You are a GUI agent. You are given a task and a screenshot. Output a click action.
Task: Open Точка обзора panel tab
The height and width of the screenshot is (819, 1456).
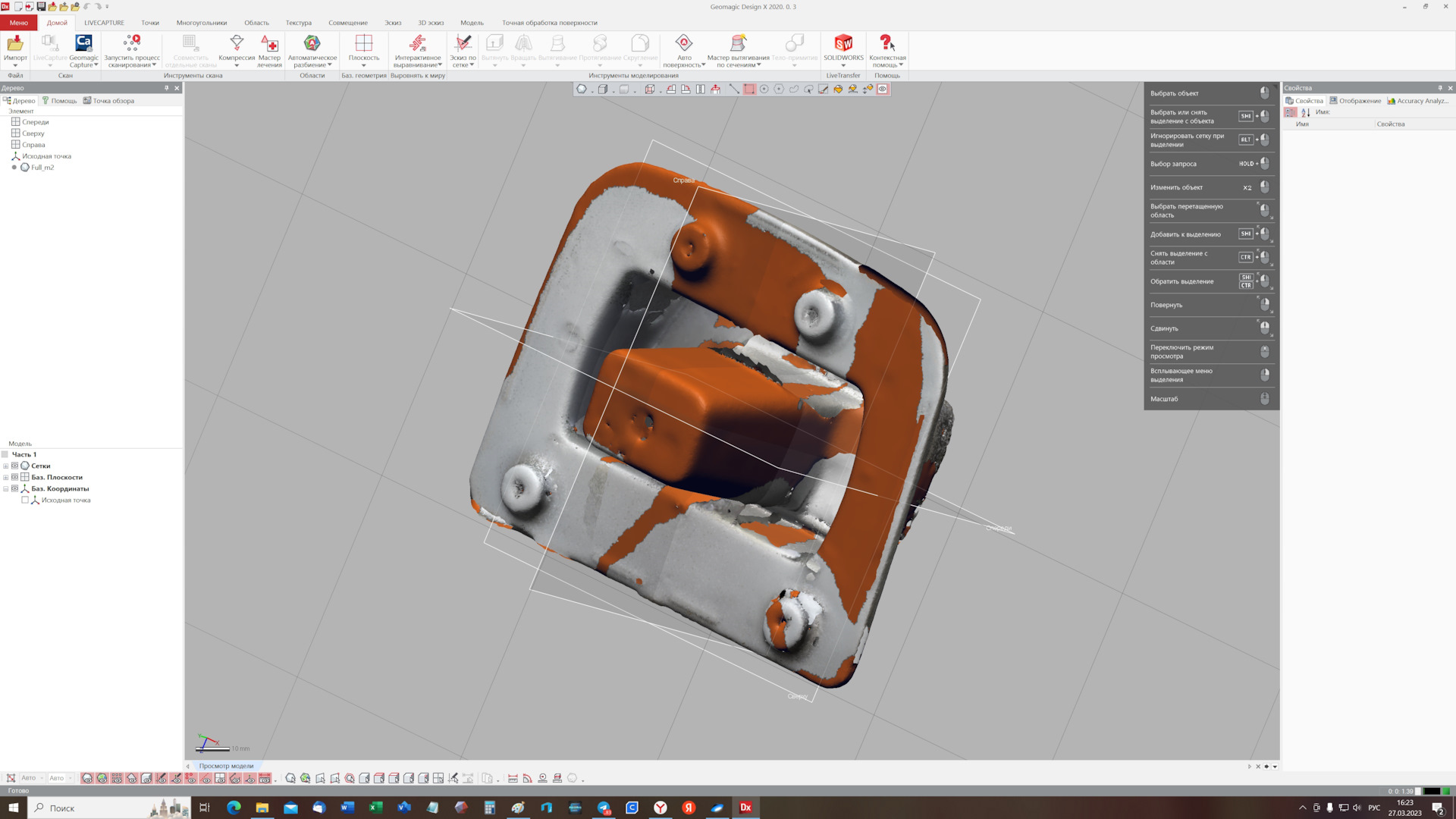(108, 101)
